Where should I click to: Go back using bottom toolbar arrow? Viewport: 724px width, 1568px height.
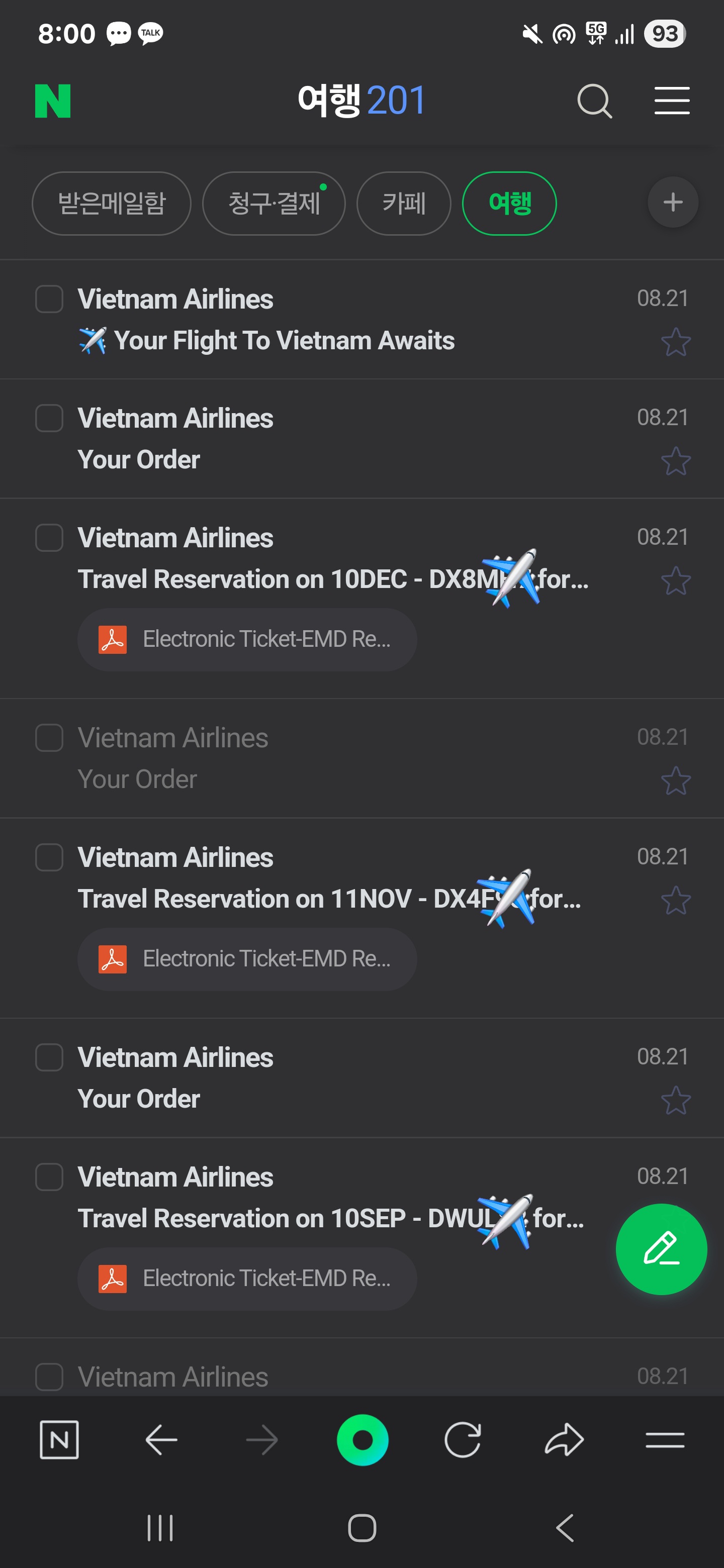pos(161,1439)
